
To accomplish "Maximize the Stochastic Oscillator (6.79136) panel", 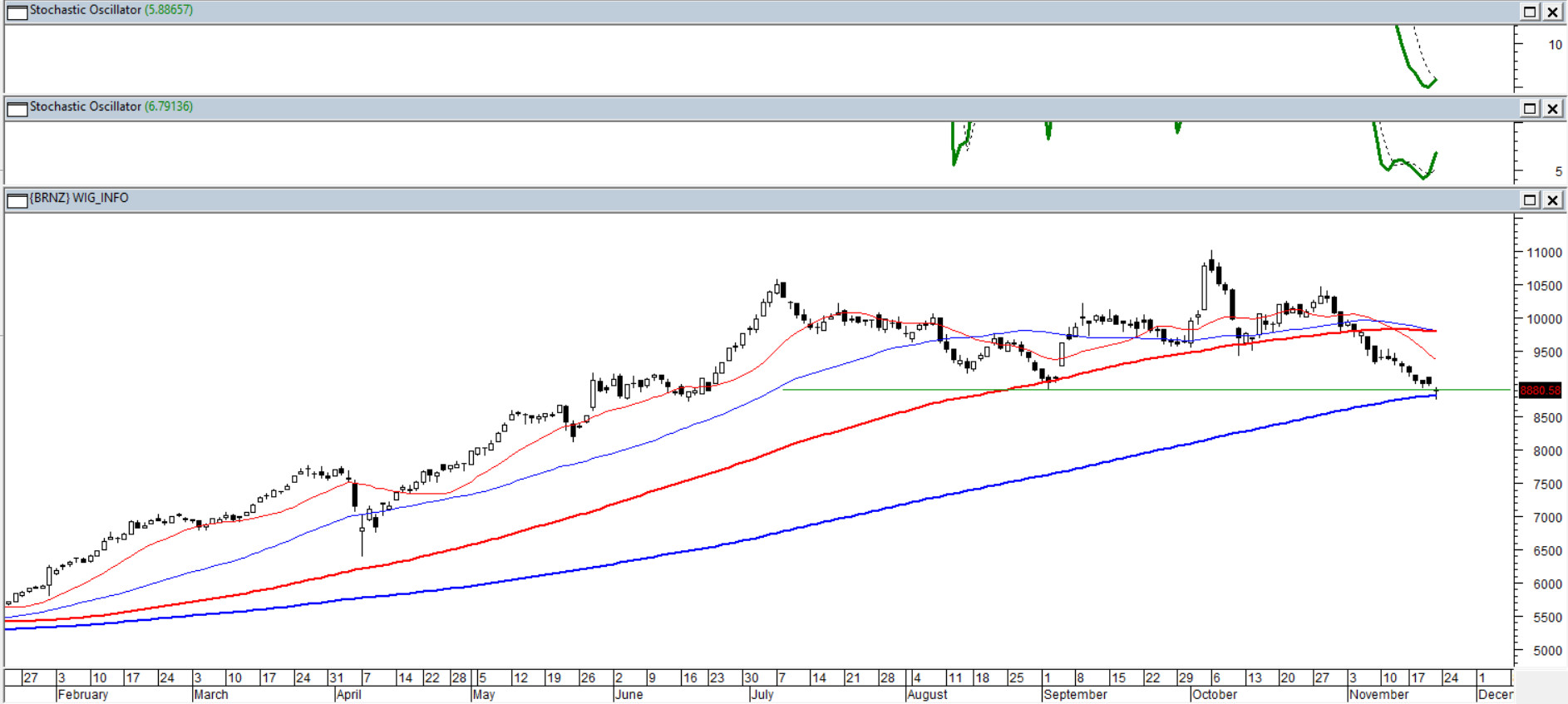I will [1530, 108].
